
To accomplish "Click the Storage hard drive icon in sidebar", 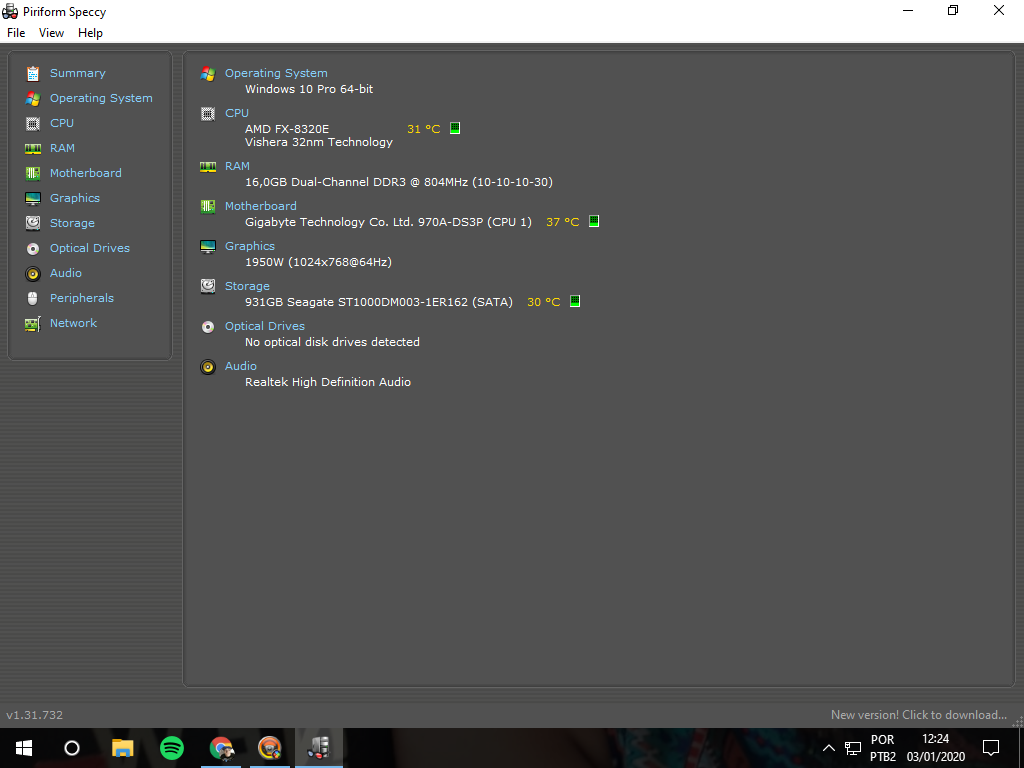I will [33, 223].
